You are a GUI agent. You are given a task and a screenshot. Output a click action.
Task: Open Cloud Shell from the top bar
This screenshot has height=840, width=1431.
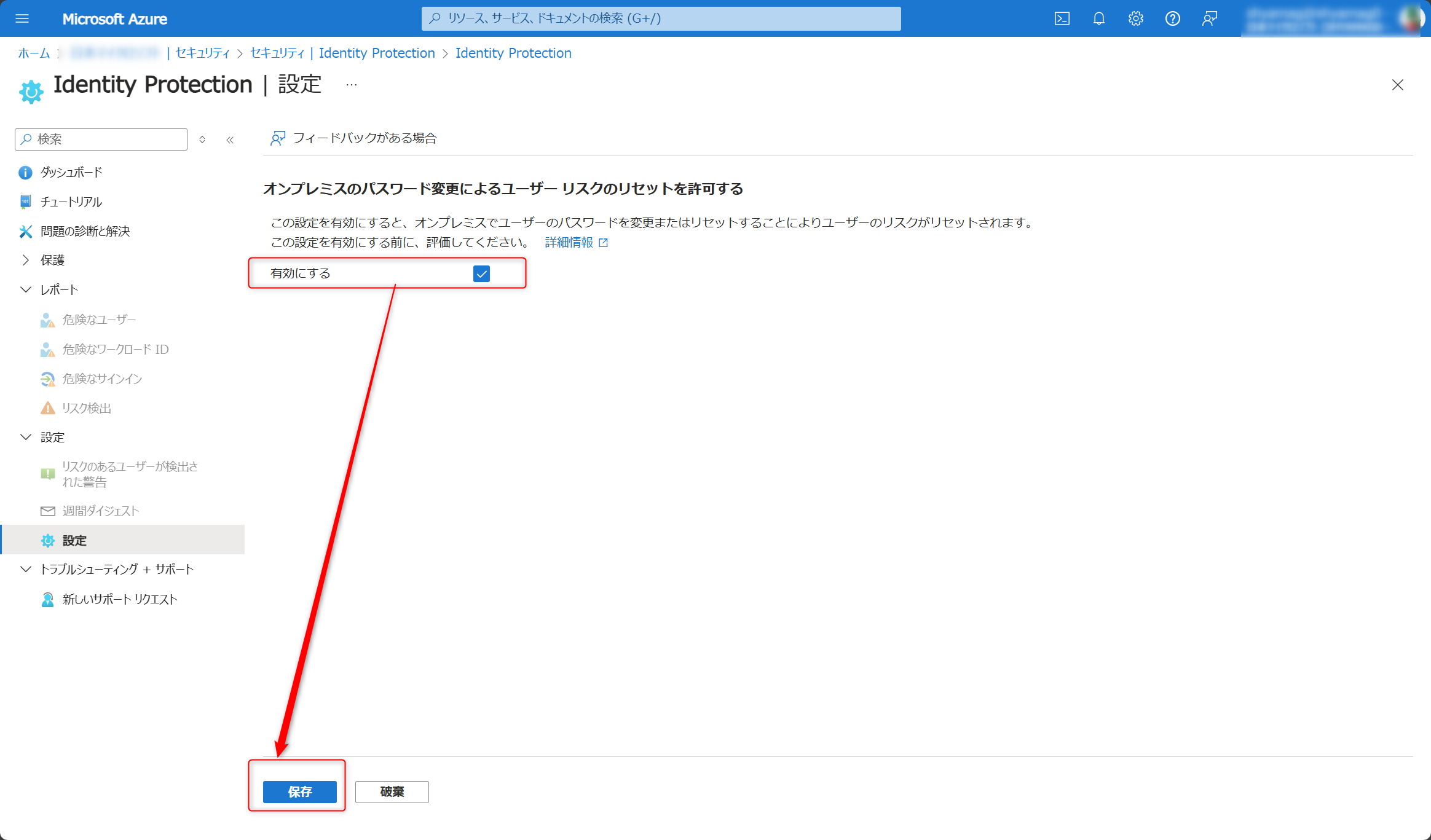(1062, 18)
